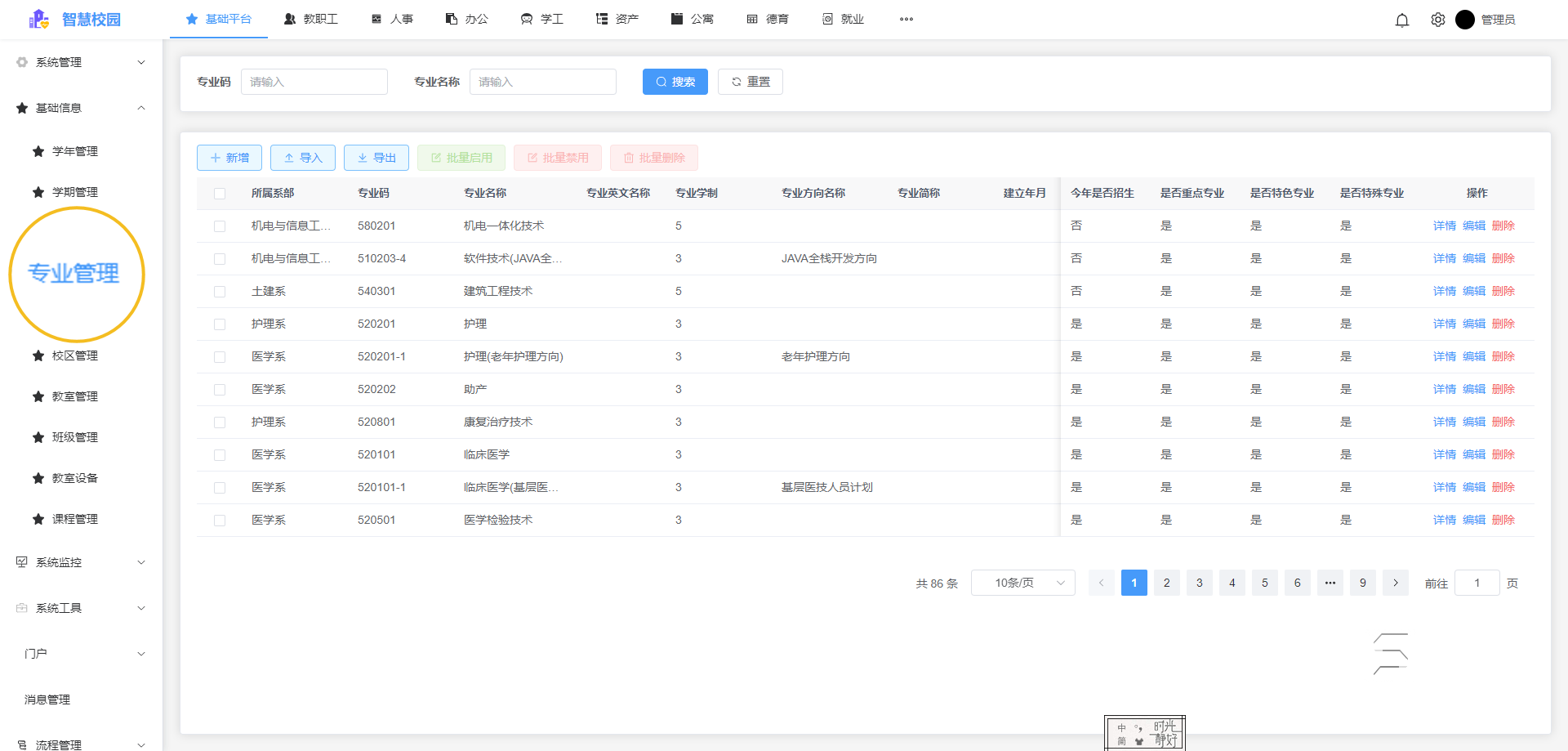1568x751 pixels.
Task: Check the checkbox for 机电一体化技术 row
Action: 219,226
